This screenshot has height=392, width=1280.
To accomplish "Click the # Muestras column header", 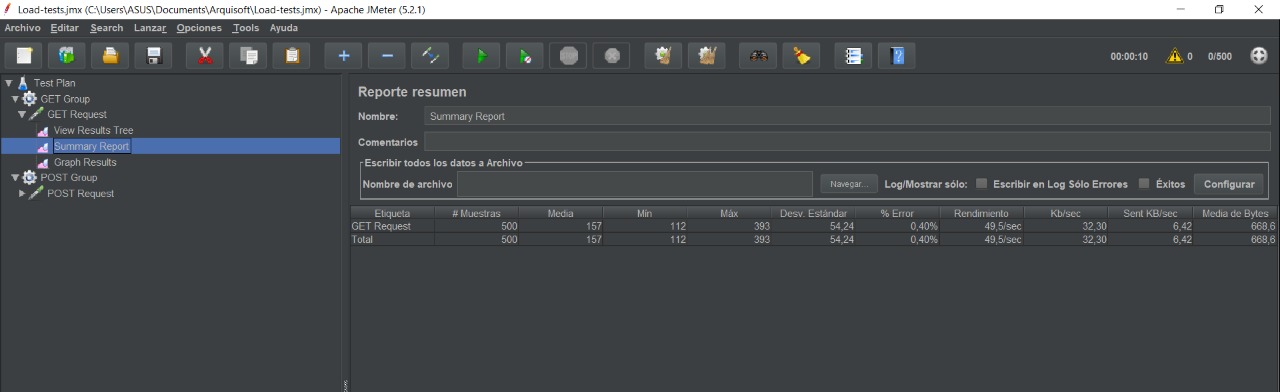I will (477, 213).
